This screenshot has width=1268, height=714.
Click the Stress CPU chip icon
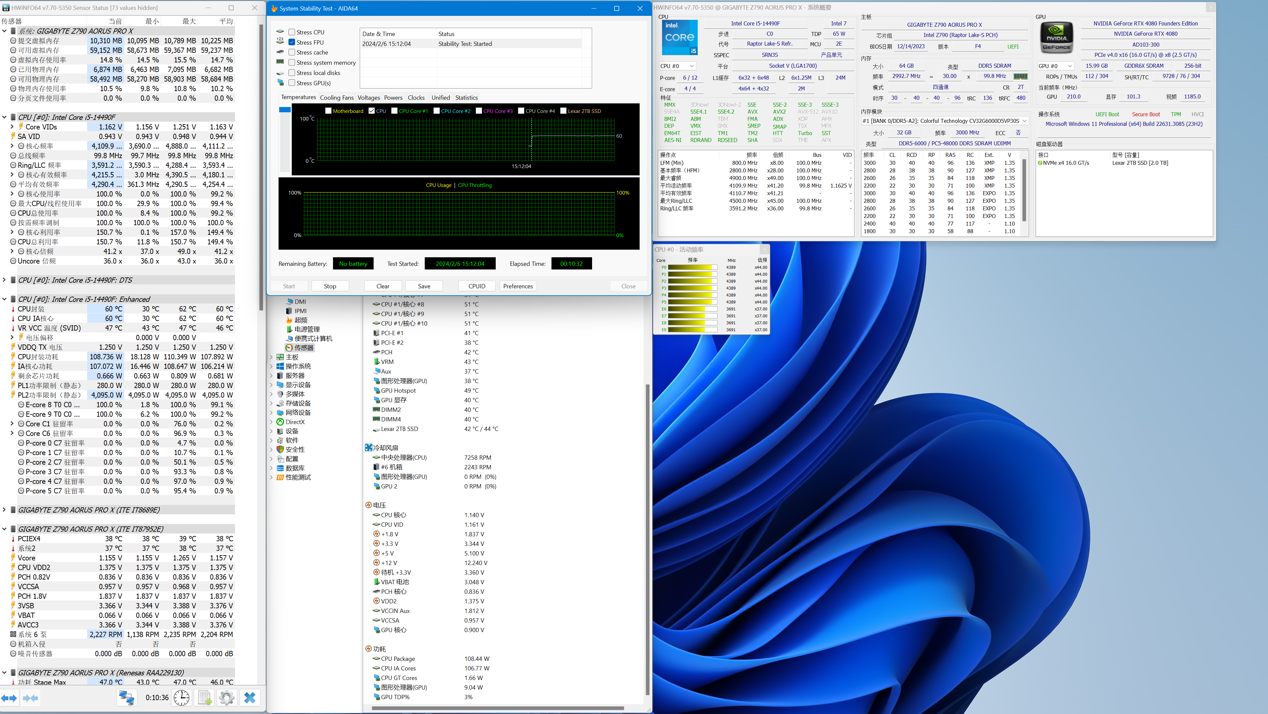click(x=280, y=32)
